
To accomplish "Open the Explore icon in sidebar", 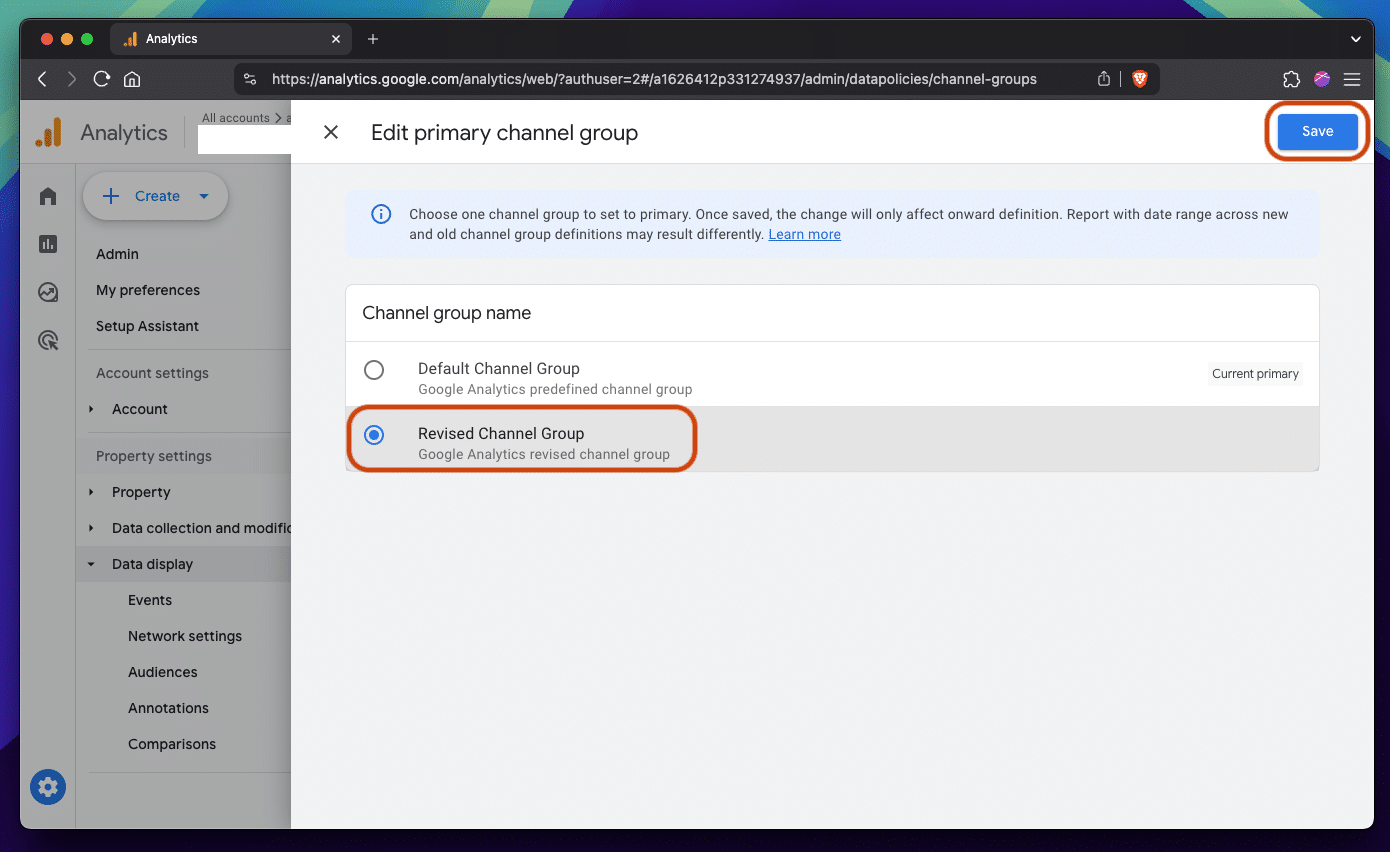I will (48, 292).
